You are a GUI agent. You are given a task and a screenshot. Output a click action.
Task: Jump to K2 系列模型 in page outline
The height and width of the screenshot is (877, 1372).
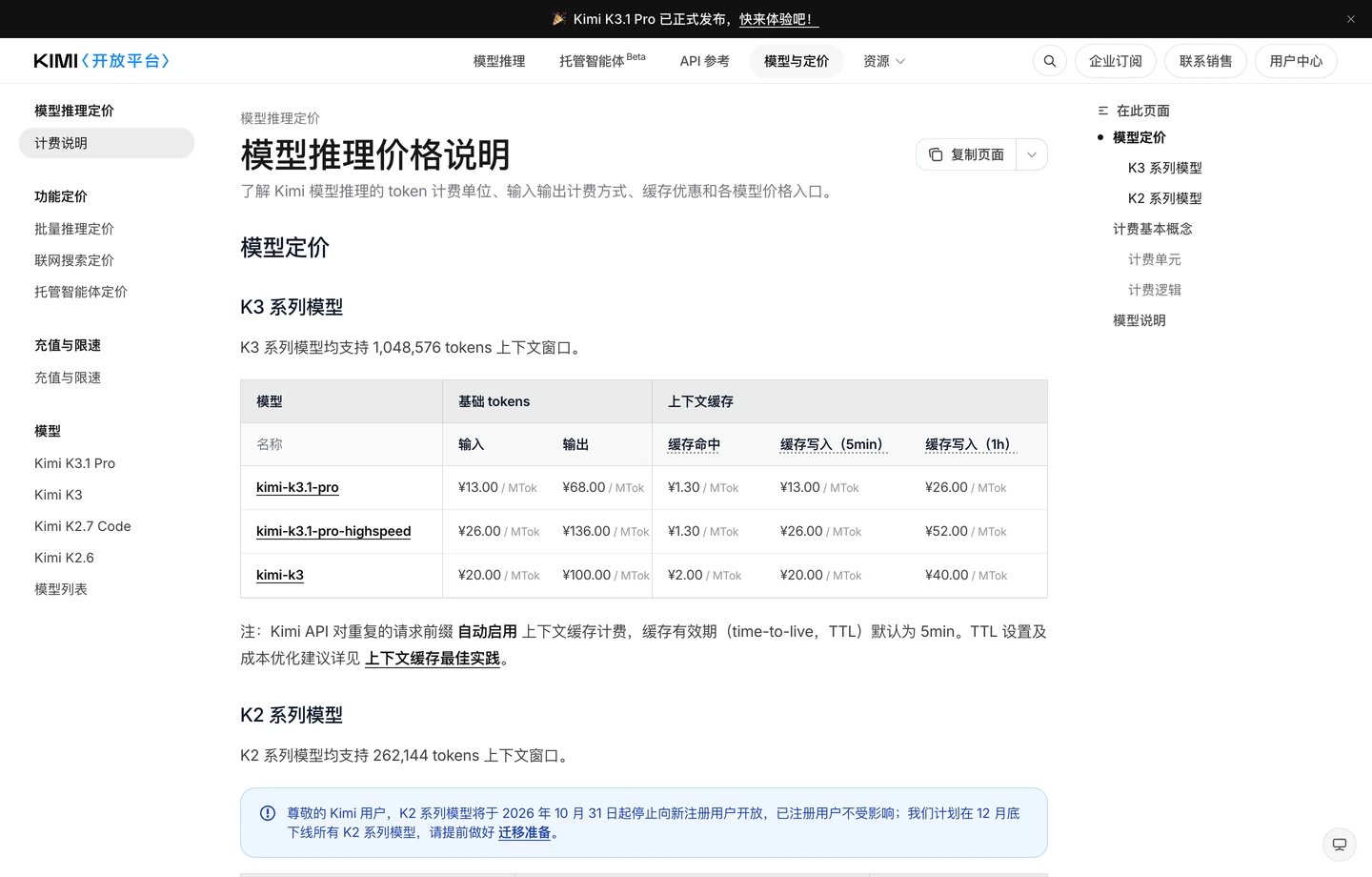(1165, 198)
